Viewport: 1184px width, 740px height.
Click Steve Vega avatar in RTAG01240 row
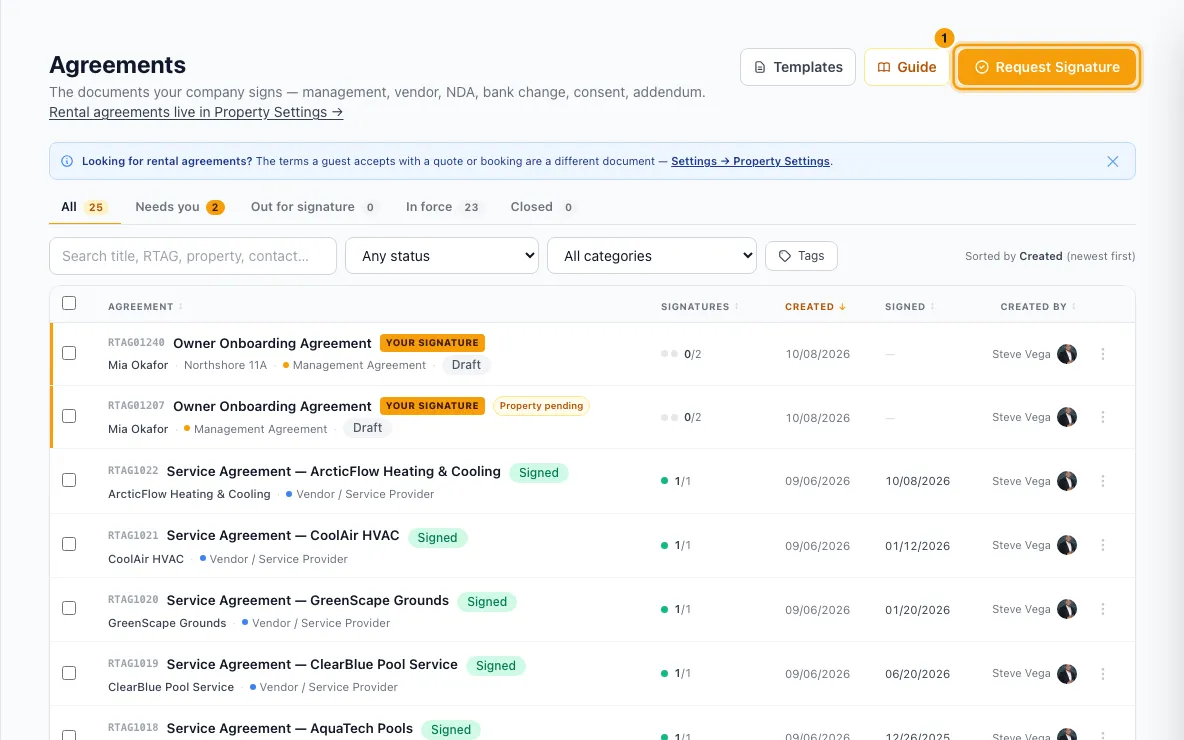pos(1067,353)
